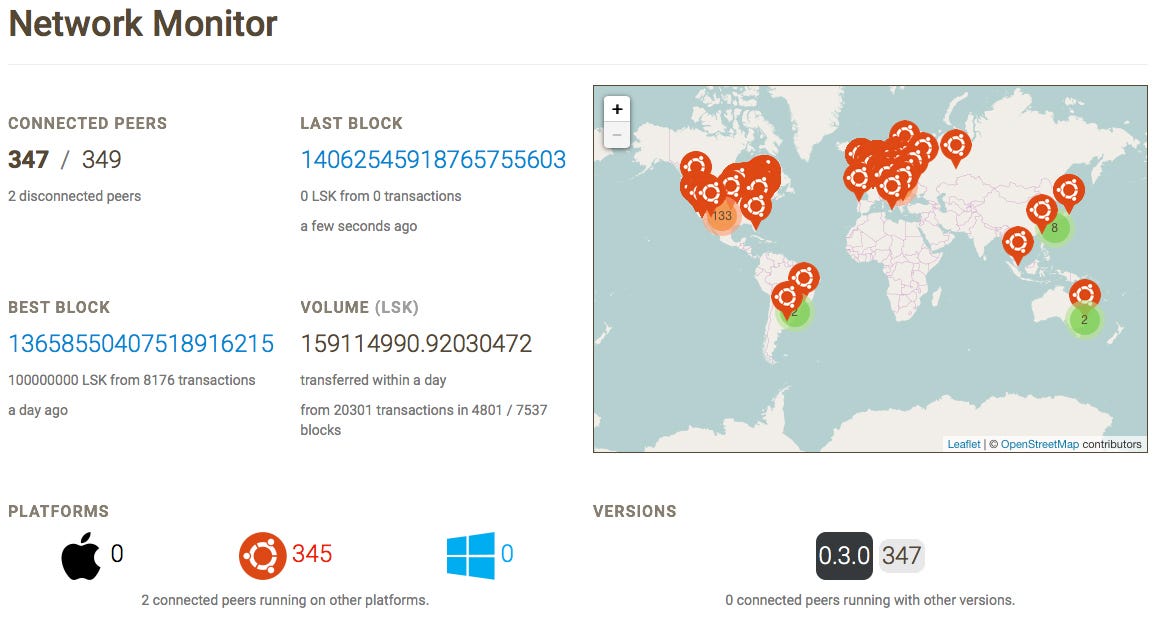The width and height of the screenshot is (1161, 638).
Task: Zoom in on the peer map
Action: [x=617, y=109]
